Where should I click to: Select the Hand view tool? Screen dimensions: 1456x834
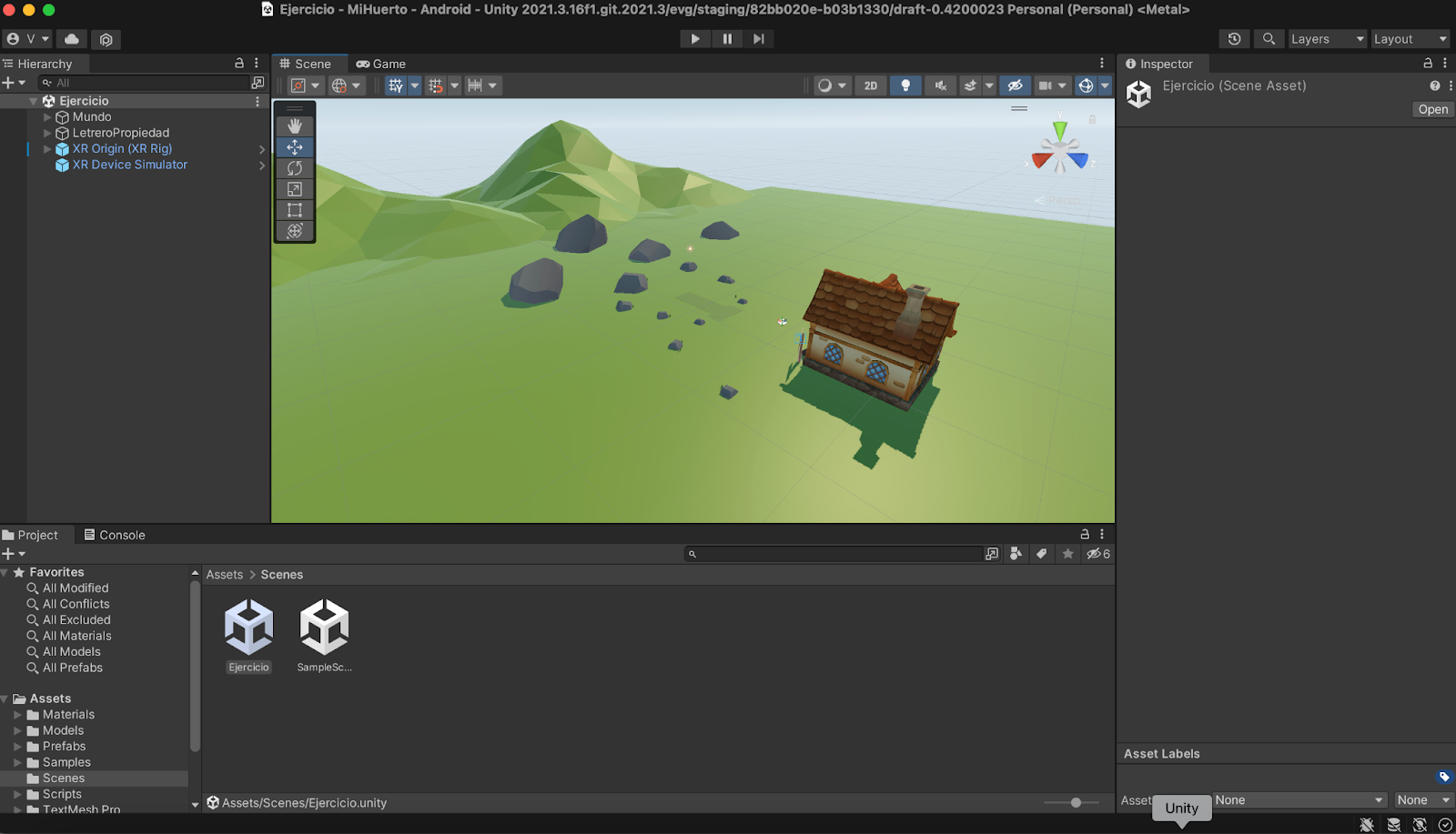(x=295, y=126)
